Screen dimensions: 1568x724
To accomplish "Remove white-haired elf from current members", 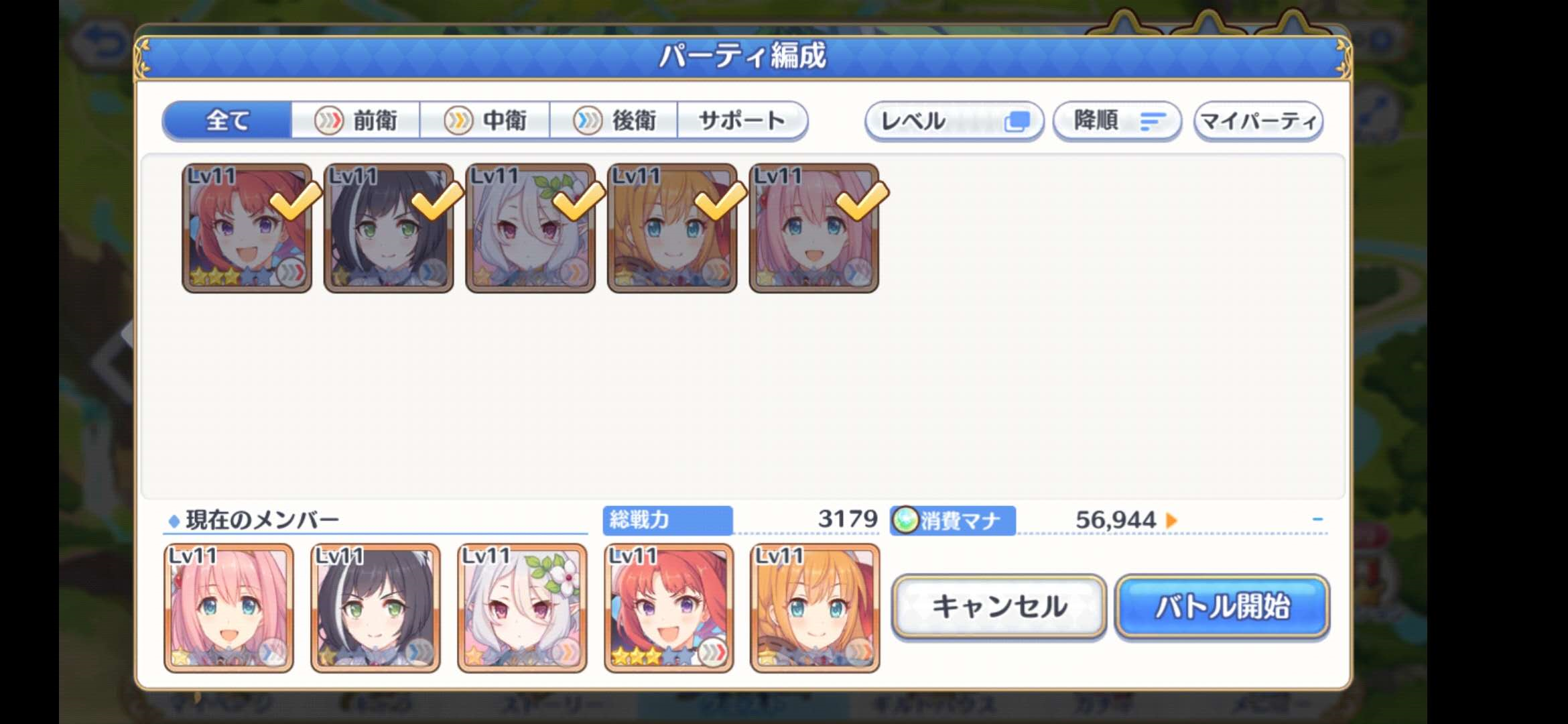I will click(x=523, y=608).
